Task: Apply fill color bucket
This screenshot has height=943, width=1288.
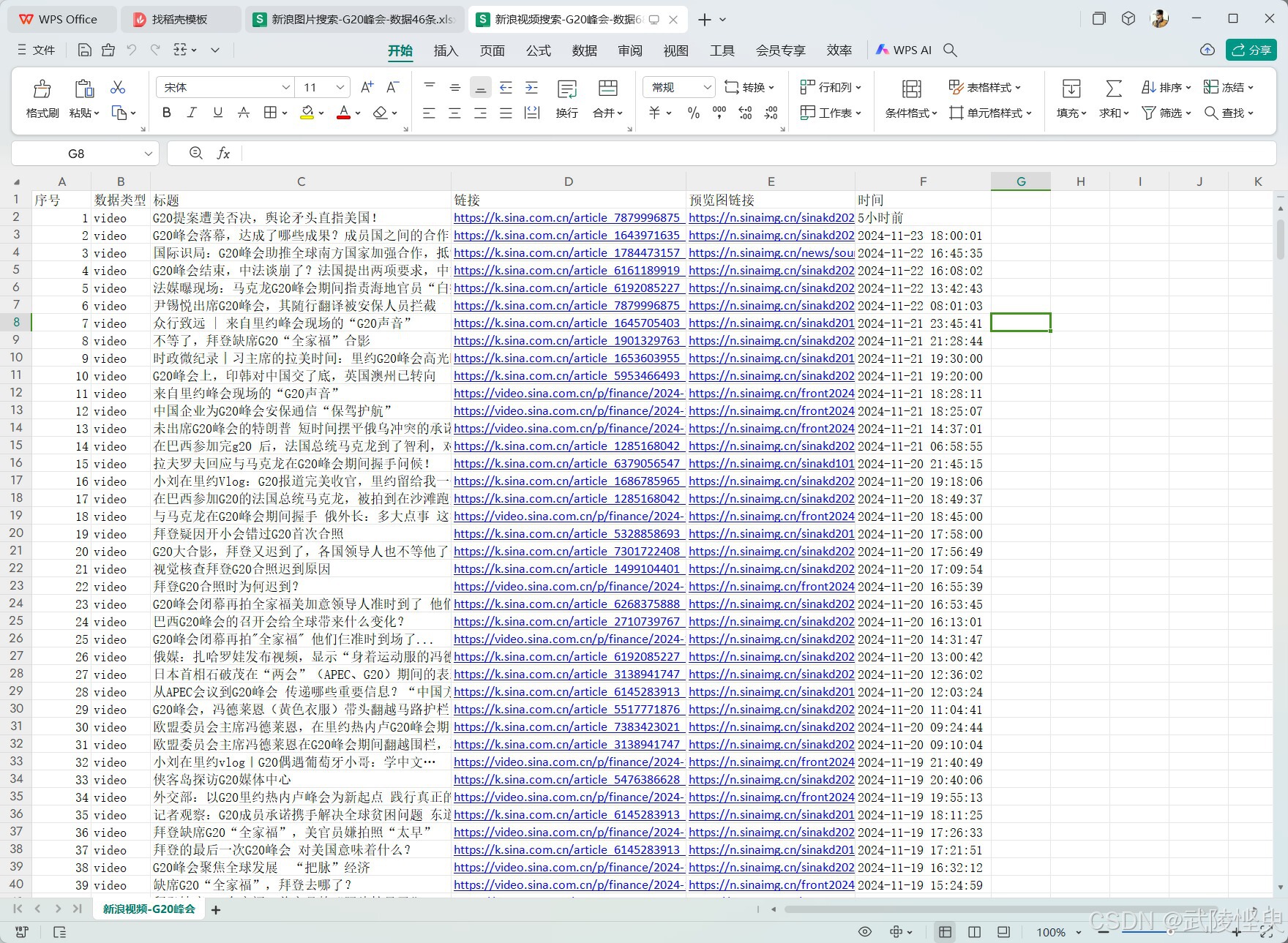Action: tap(307, 113)
